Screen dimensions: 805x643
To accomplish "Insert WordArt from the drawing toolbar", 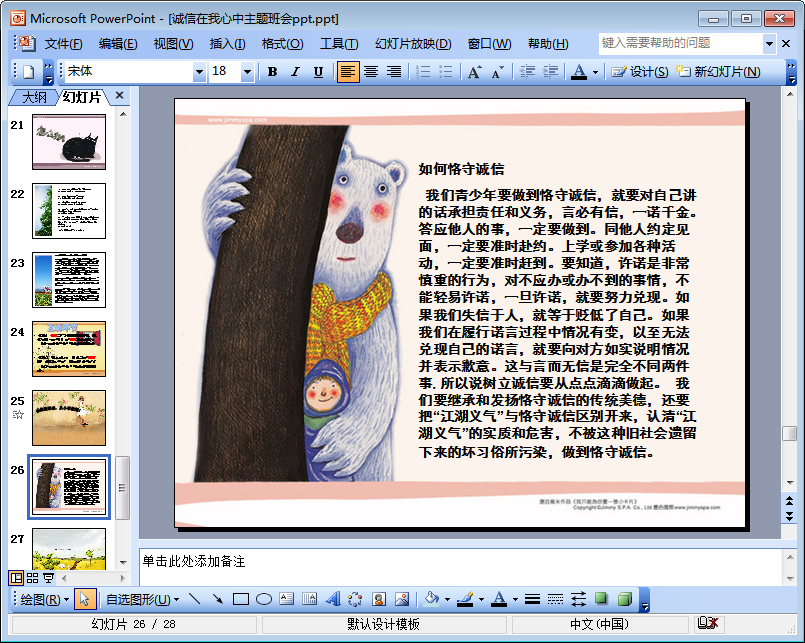I will pos(333,599).
